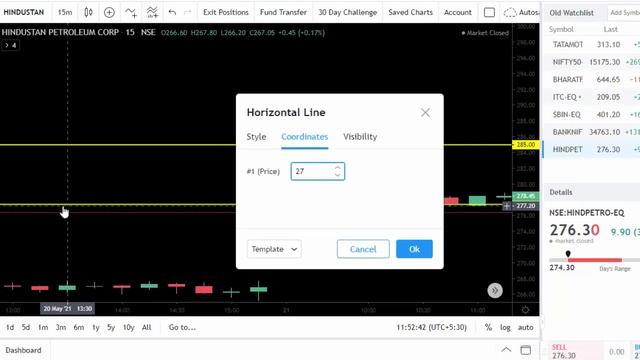Click the day's range slider marker
Viewport: 640px width, 360px height.
[568, 254]
